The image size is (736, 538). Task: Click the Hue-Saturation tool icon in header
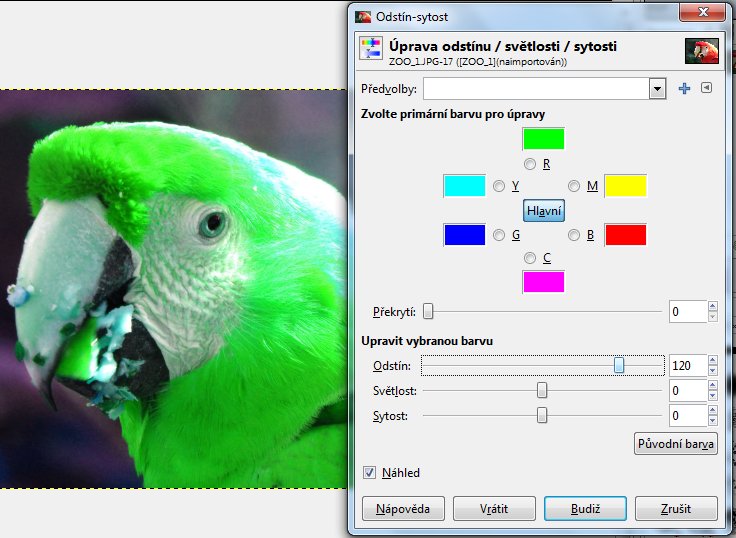(370, 48)
